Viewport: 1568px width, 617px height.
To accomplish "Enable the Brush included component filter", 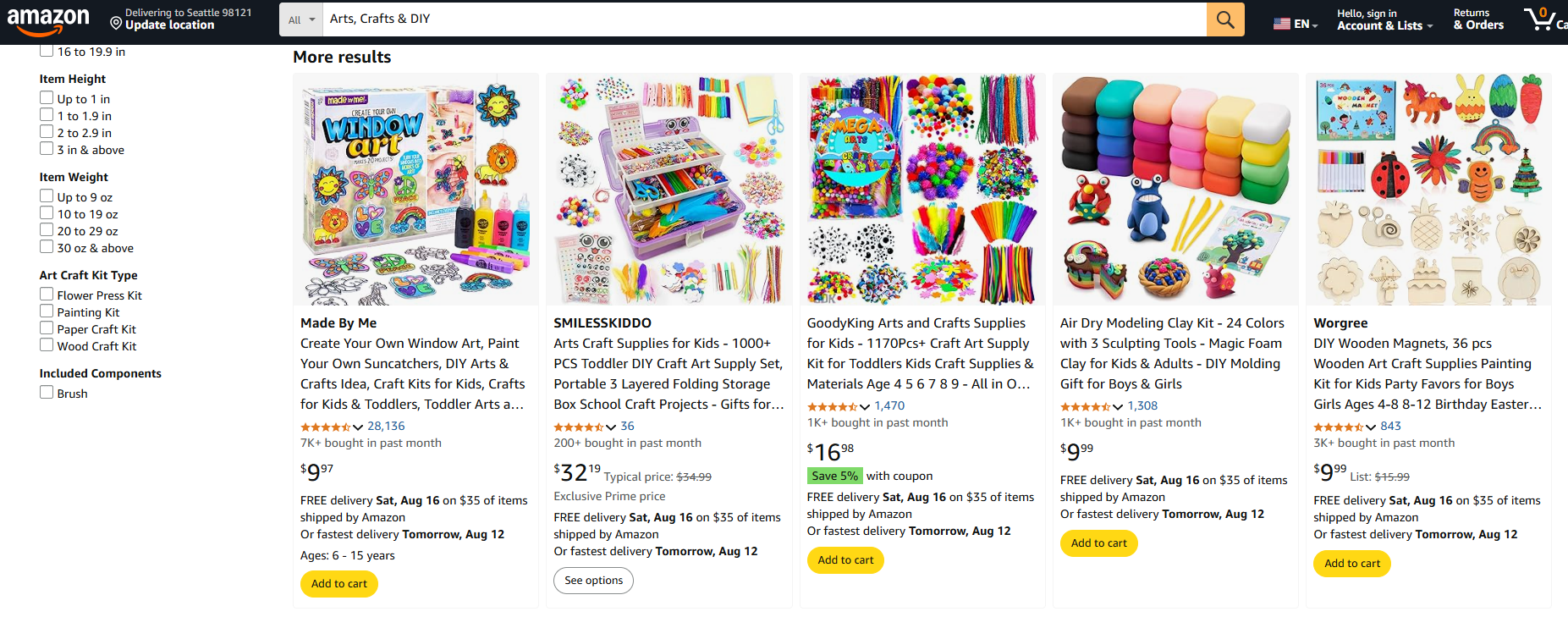I will [47, 393].
